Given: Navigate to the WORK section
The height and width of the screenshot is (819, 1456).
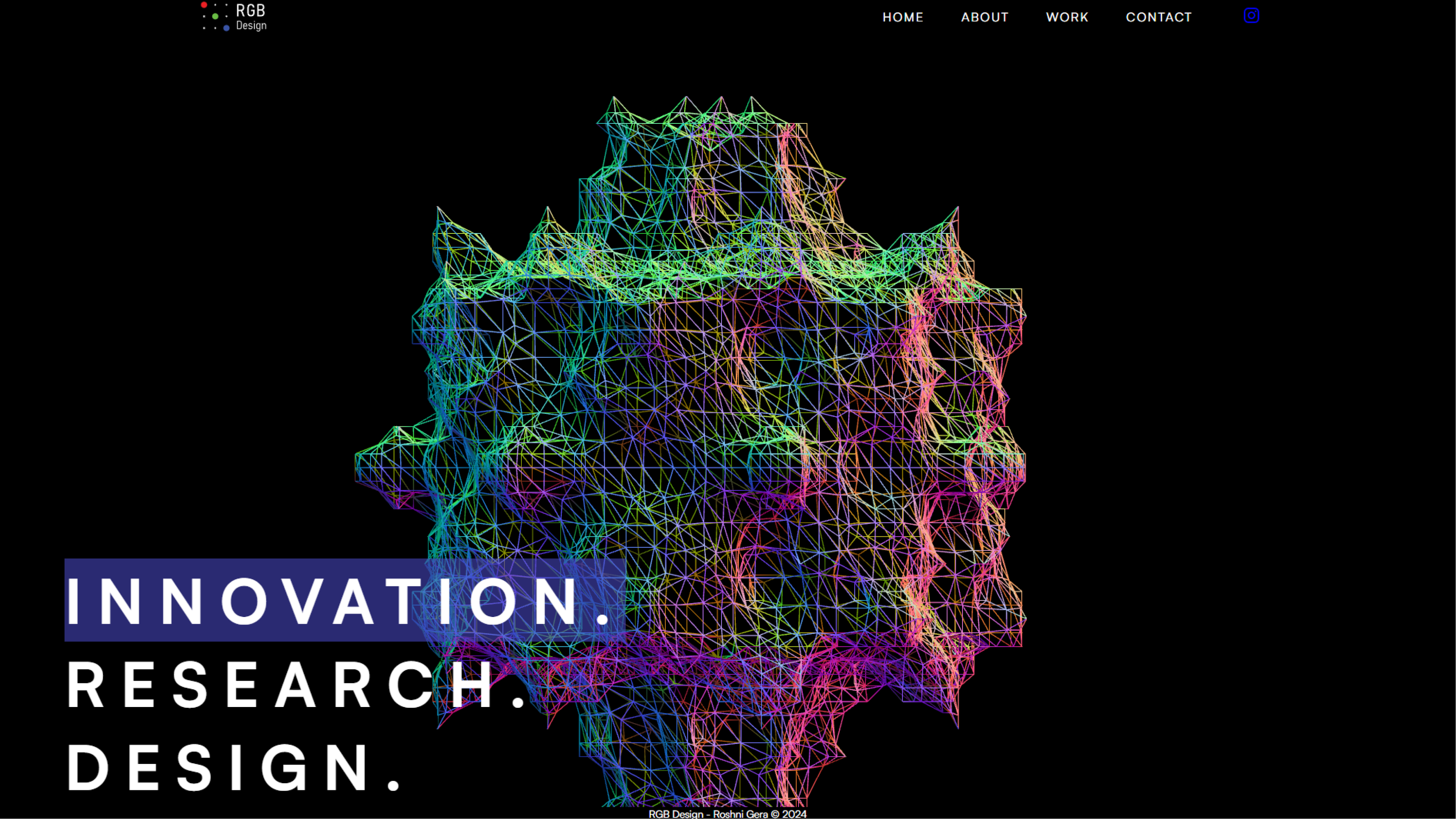Looking at the screenshot, I should click(1067, 17).
